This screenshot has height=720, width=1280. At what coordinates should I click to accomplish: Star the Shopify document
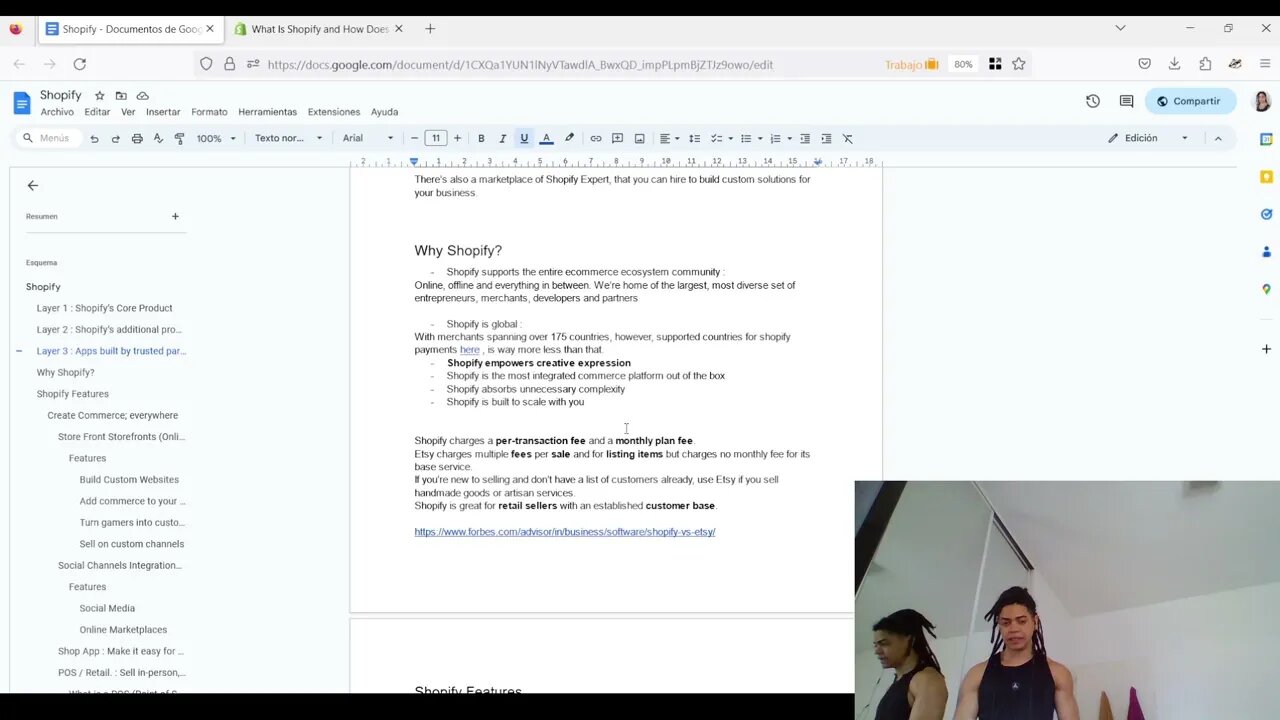point(99,95)
